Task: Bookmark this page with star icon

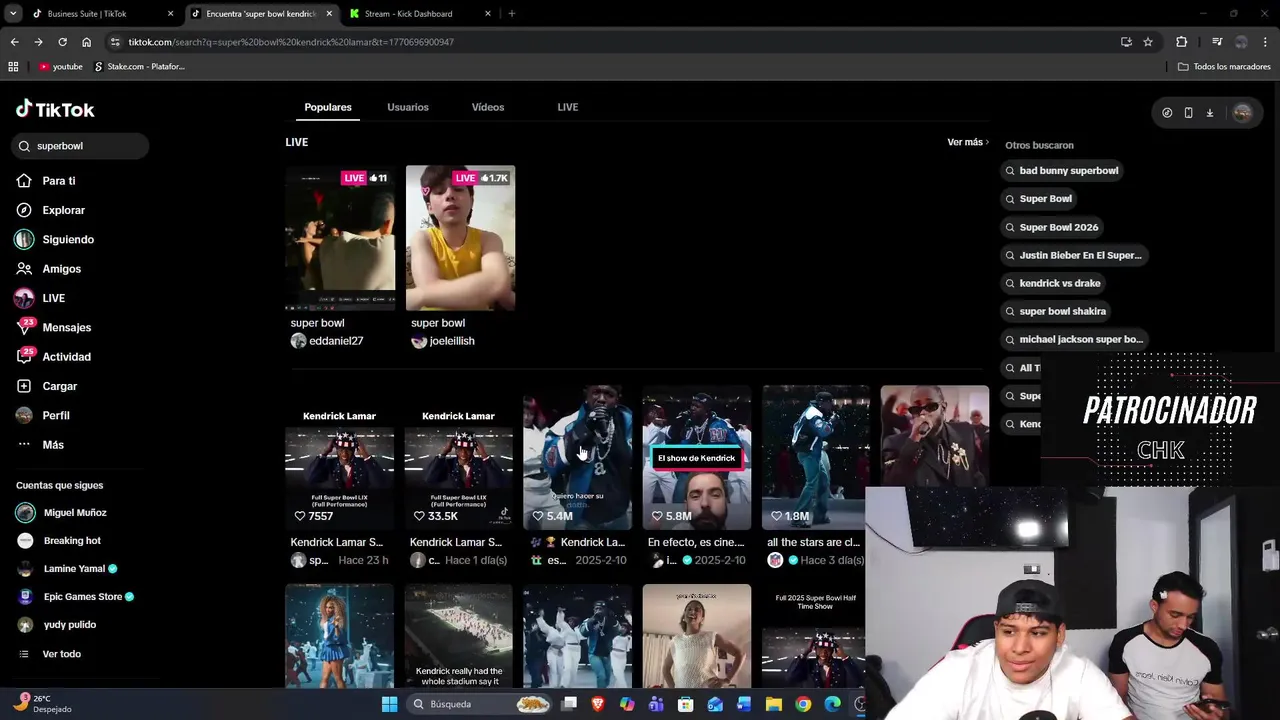Action: [x=1148, y=42]
